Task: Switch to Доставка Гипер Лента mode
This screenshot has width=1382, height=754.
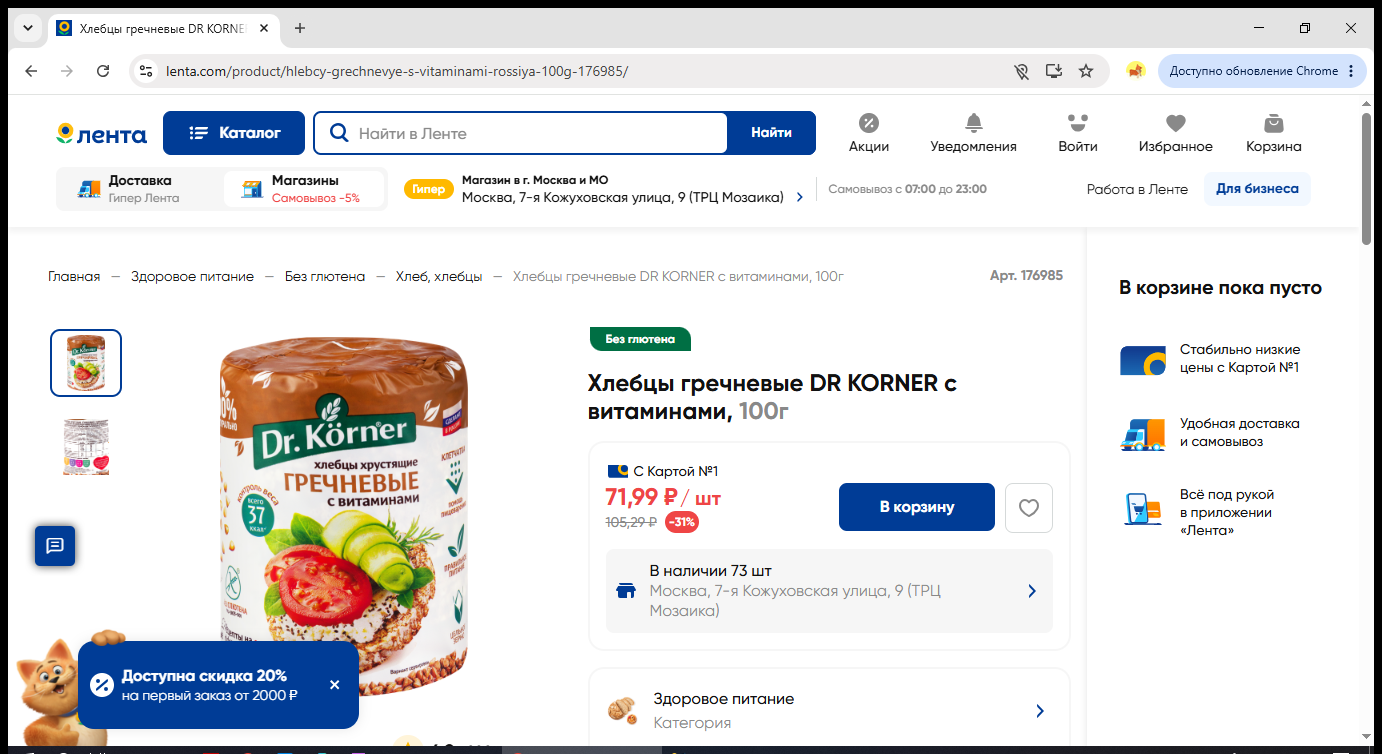Action: (x=139, y=189)
